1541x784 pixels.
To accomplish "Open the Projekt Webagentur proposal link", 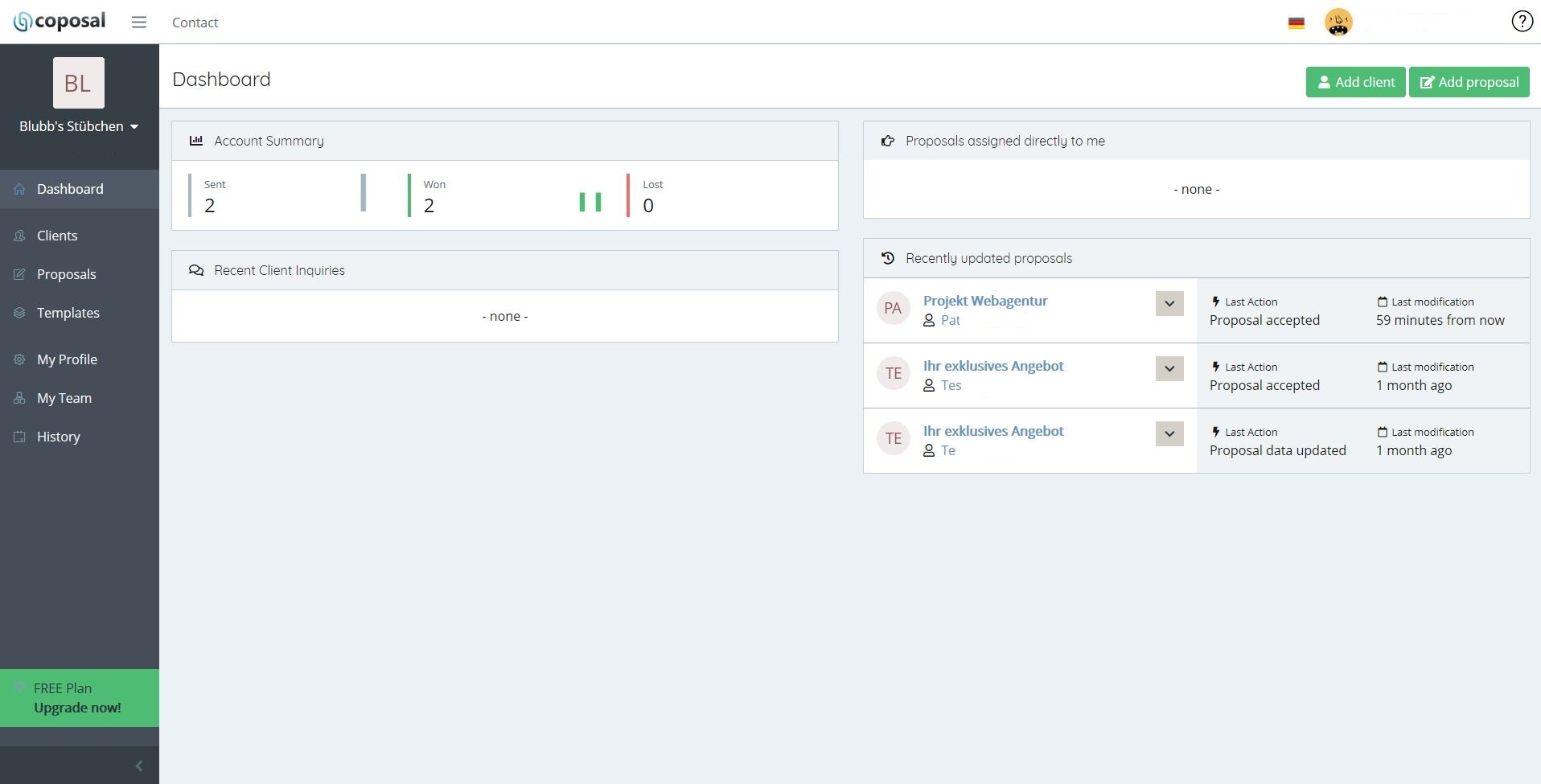I will 985,301.
